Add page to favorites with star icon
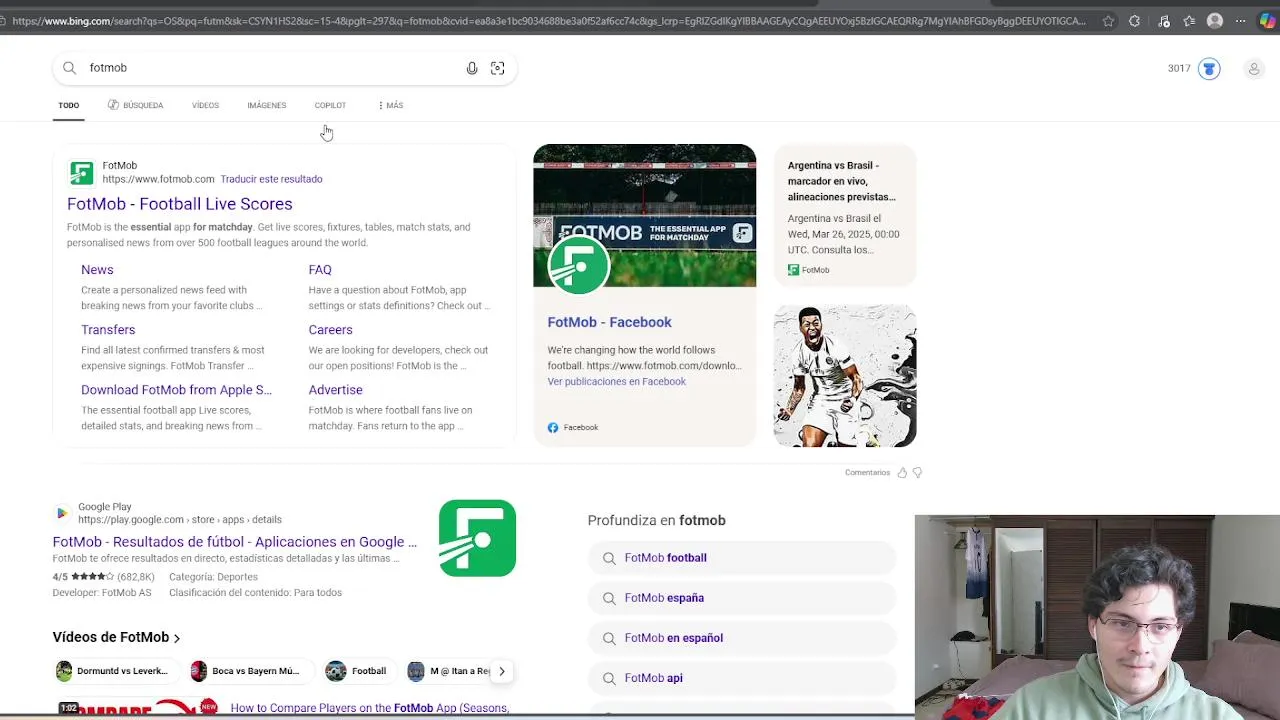 coord(1108,21)
